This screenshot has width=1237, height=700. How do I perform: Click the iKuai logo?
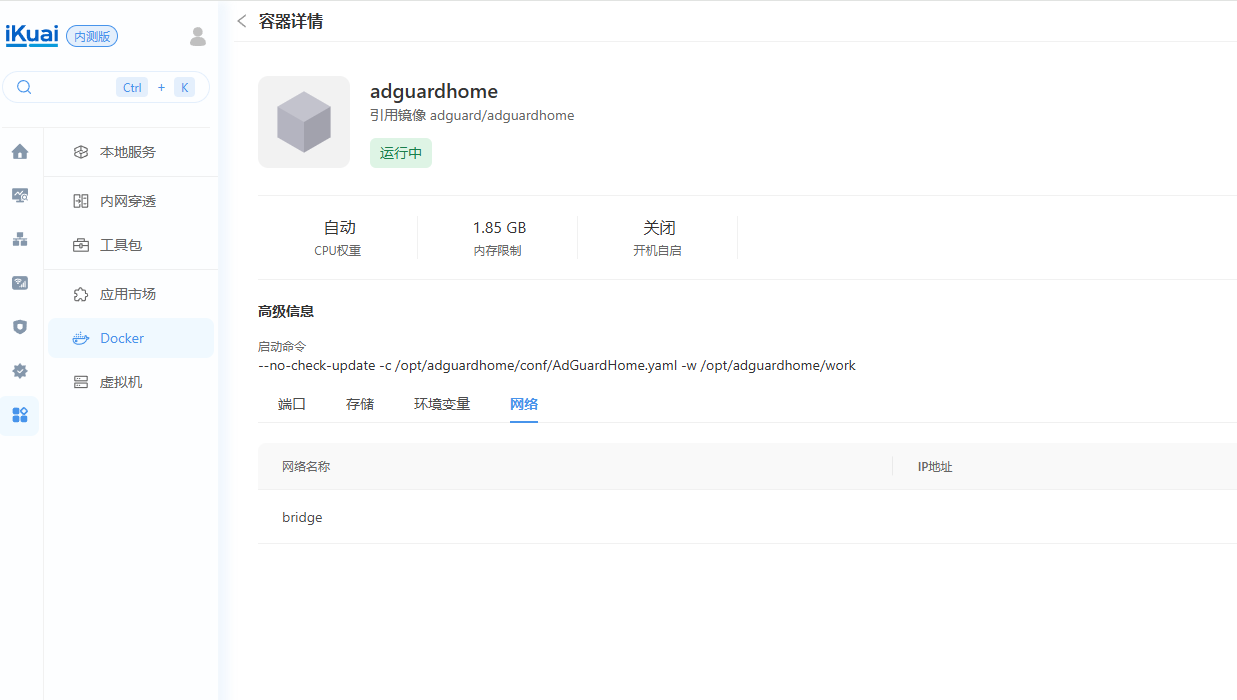32,35
